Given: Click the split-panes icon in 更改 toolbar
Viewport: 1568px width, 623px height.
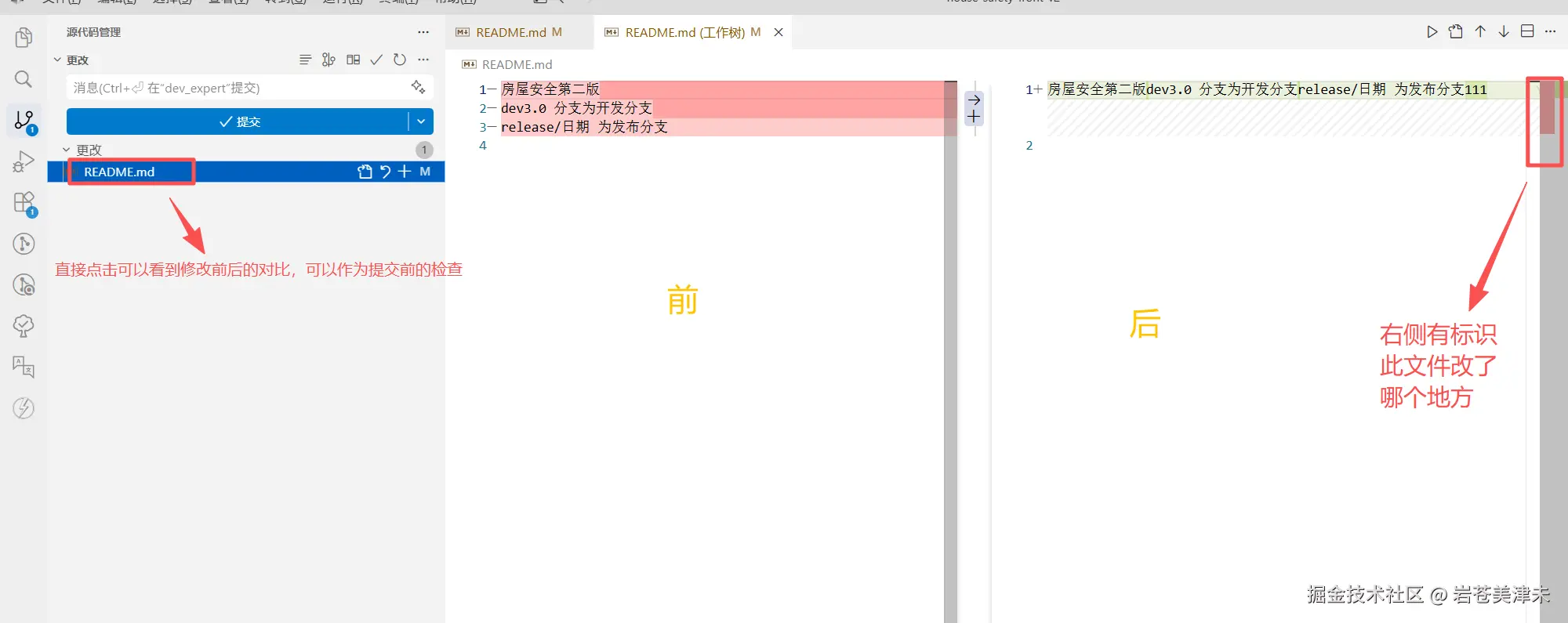Looking at the screenshot, I should [354, 60].
